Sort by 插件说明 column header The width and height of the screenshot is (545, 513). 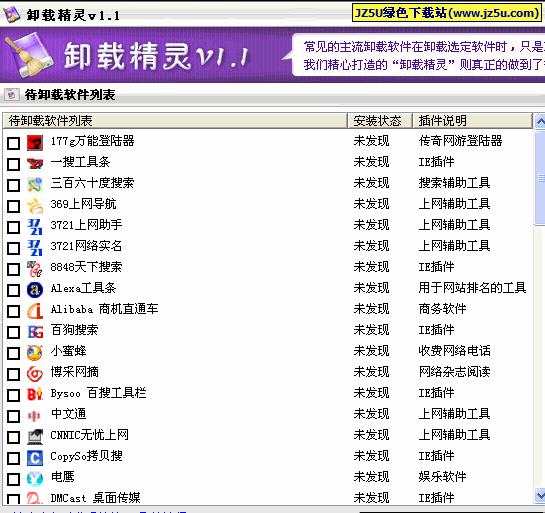click(x=472, y=121)
